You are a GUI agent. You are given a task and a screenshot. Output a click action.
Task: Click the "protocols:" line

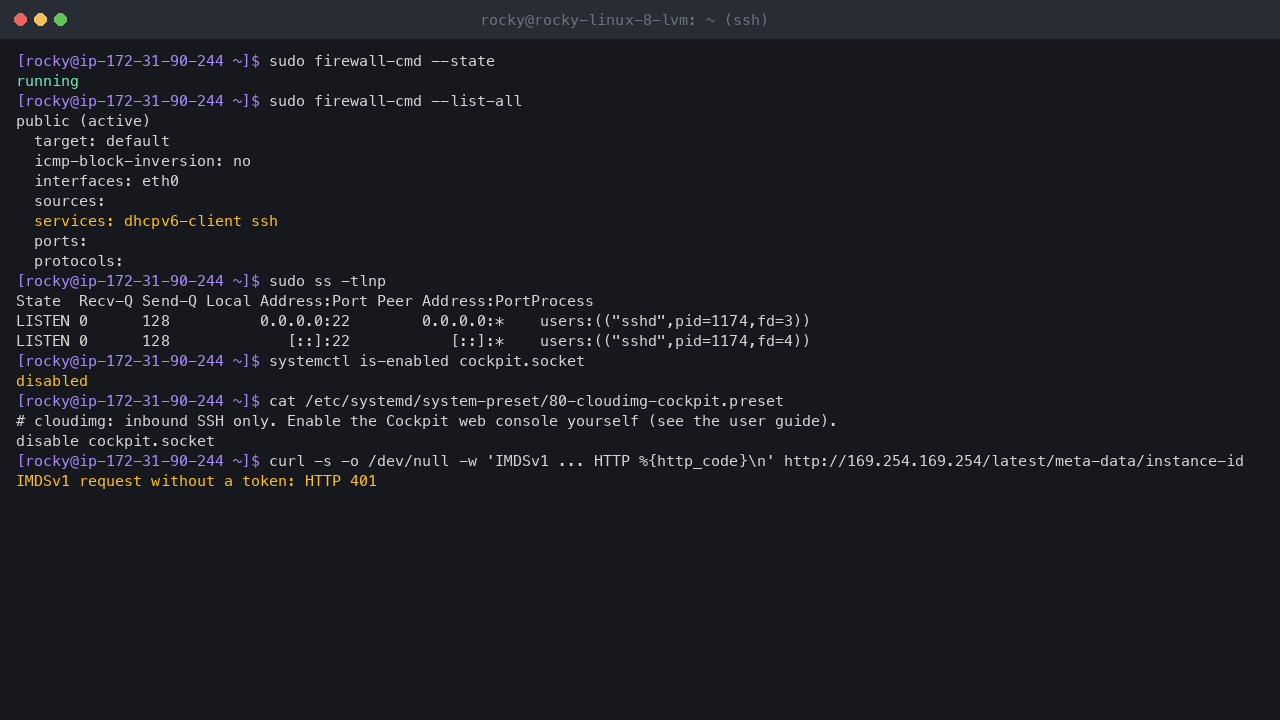[x=79, y=261]
